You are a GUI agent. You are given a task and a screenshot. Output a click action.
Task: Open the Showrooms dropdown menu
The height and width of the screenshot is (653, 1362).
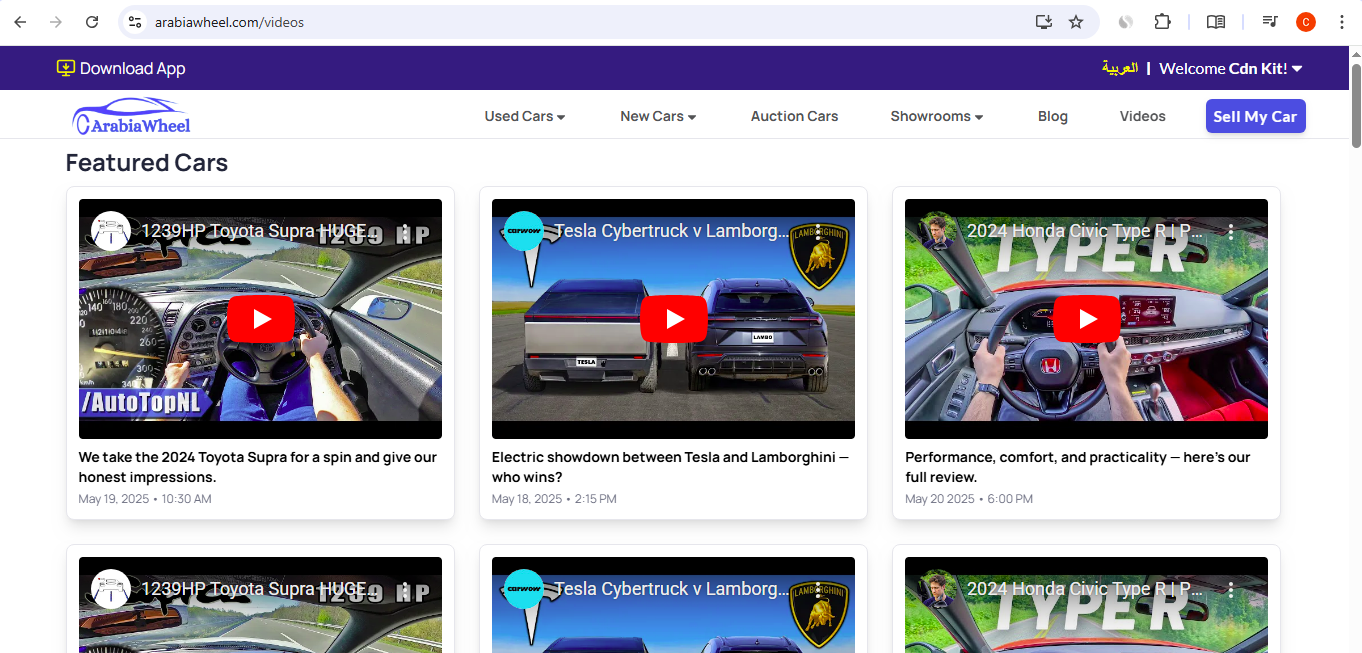click(936, 116)
